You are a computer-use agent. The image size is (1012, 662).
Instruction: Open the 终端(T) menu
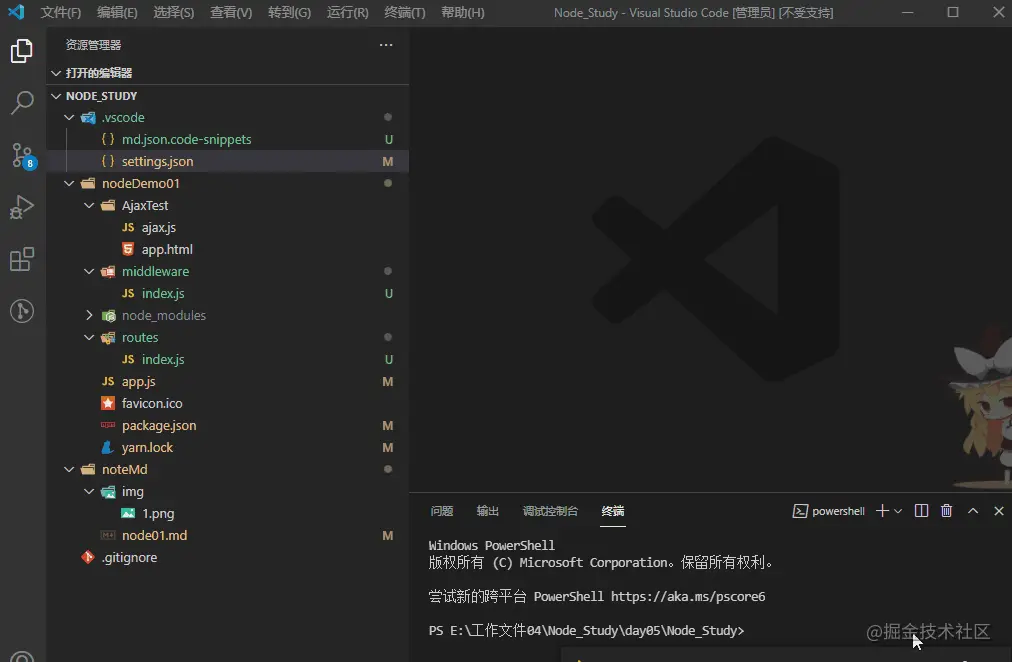[405, 12]
